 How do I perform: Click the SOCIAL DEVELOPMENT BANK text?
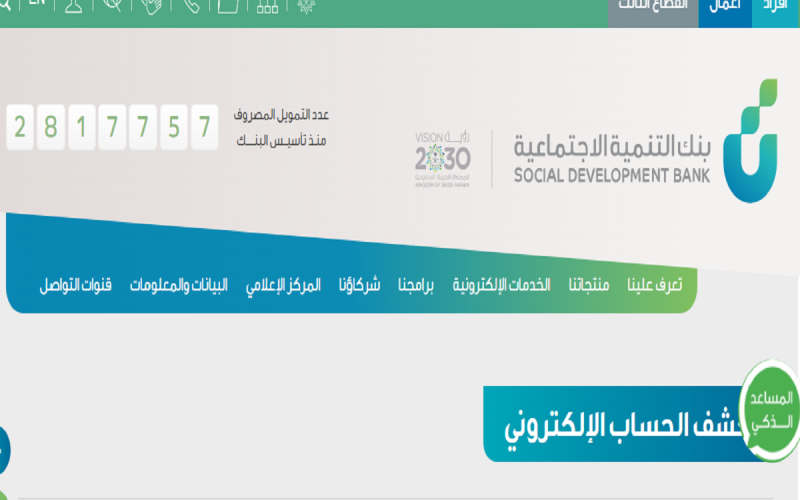pyautogui.click(x=612, y=176)
